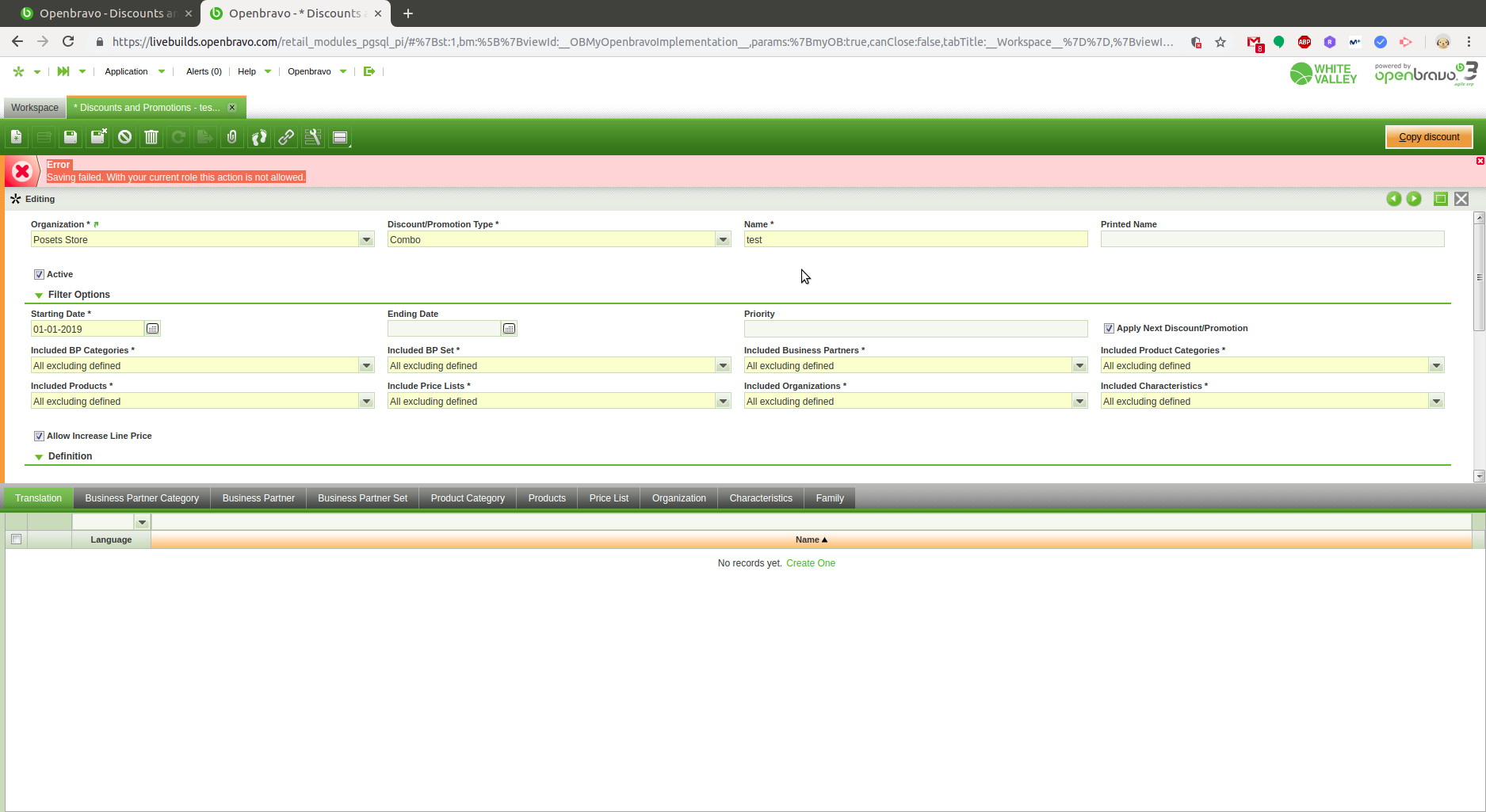Viewport: 1486px width, 812px height.
Task: Open audit trail footprints icon
Action: point(259,137)
